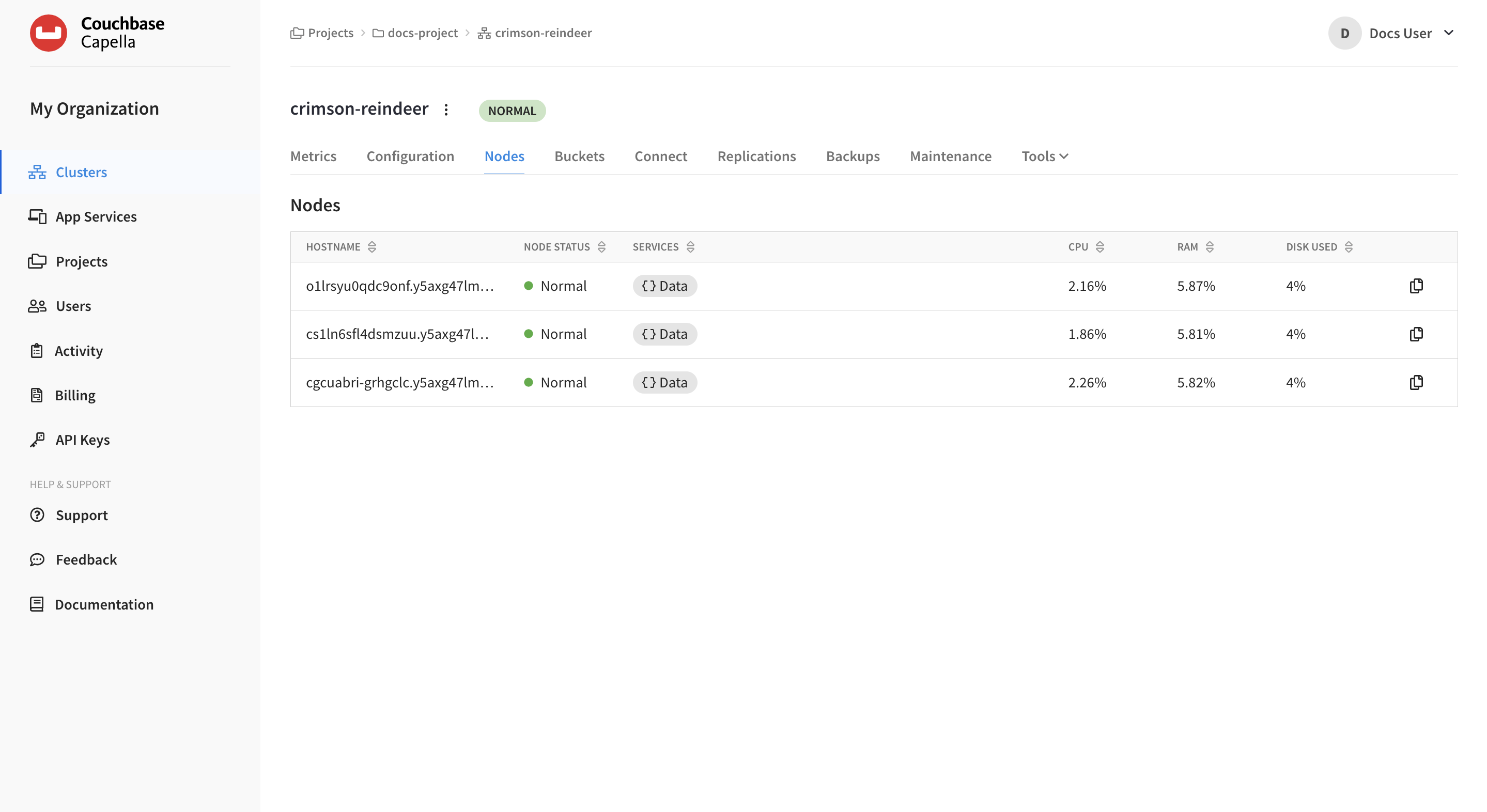Viewport: 1487px width, 812px height.
Task: Copy the hostname of the first node
Action: click(1417, 286)
